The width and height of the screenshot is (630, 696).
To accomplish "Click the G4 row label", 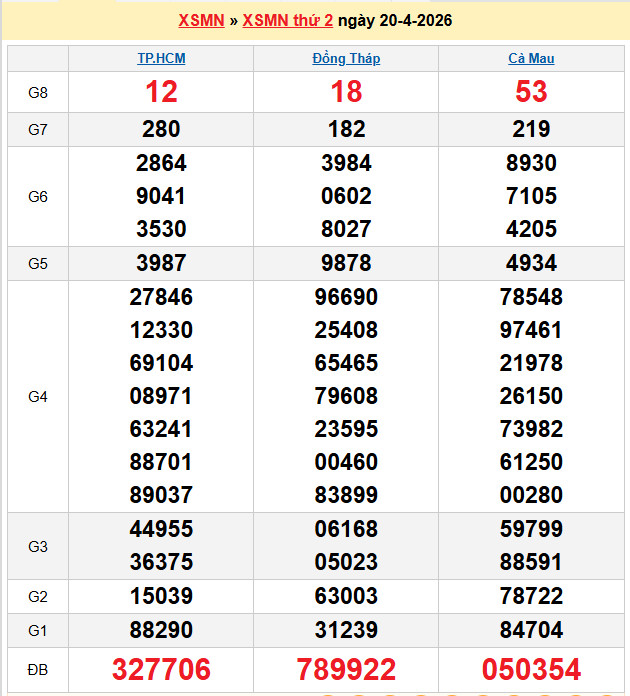I will pos(38,396).
